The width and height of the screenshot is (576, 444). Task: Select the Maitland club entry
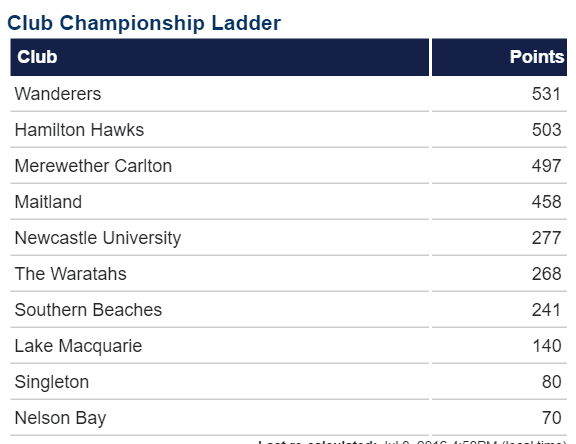48,202
